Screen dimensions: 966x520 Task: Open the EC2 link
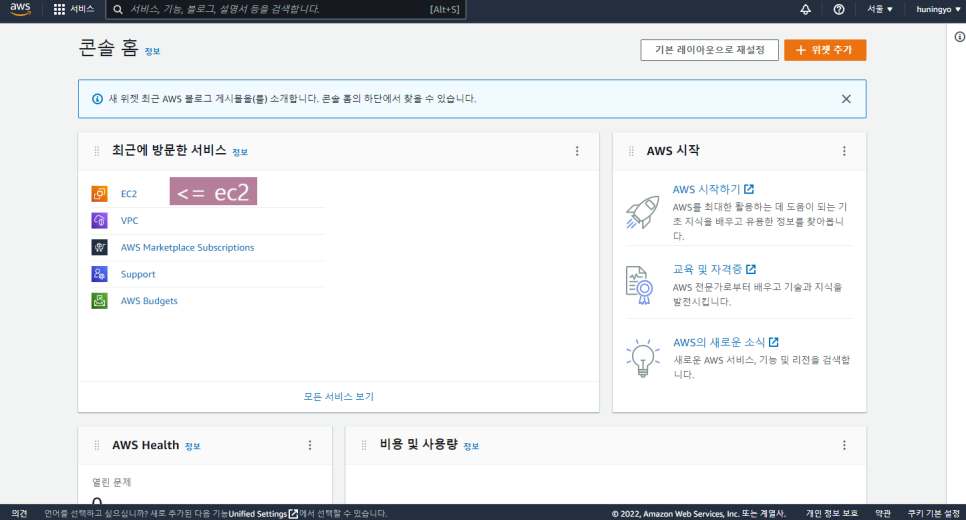coord(129,193)
